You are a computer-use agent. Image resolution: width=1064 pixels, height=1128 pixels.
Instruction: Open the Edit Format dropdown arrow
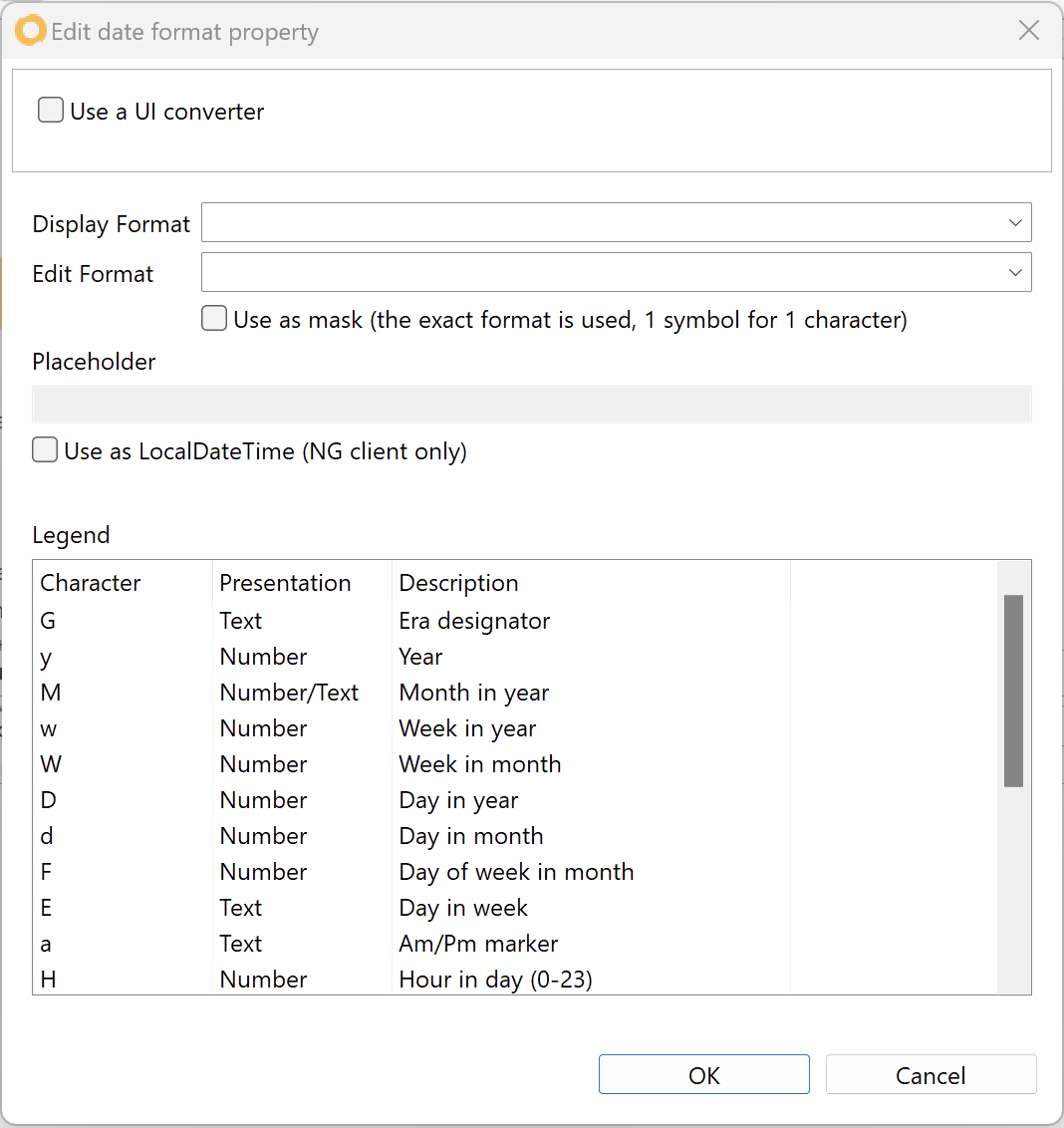pyautogui.click(x=1014, y=272)
